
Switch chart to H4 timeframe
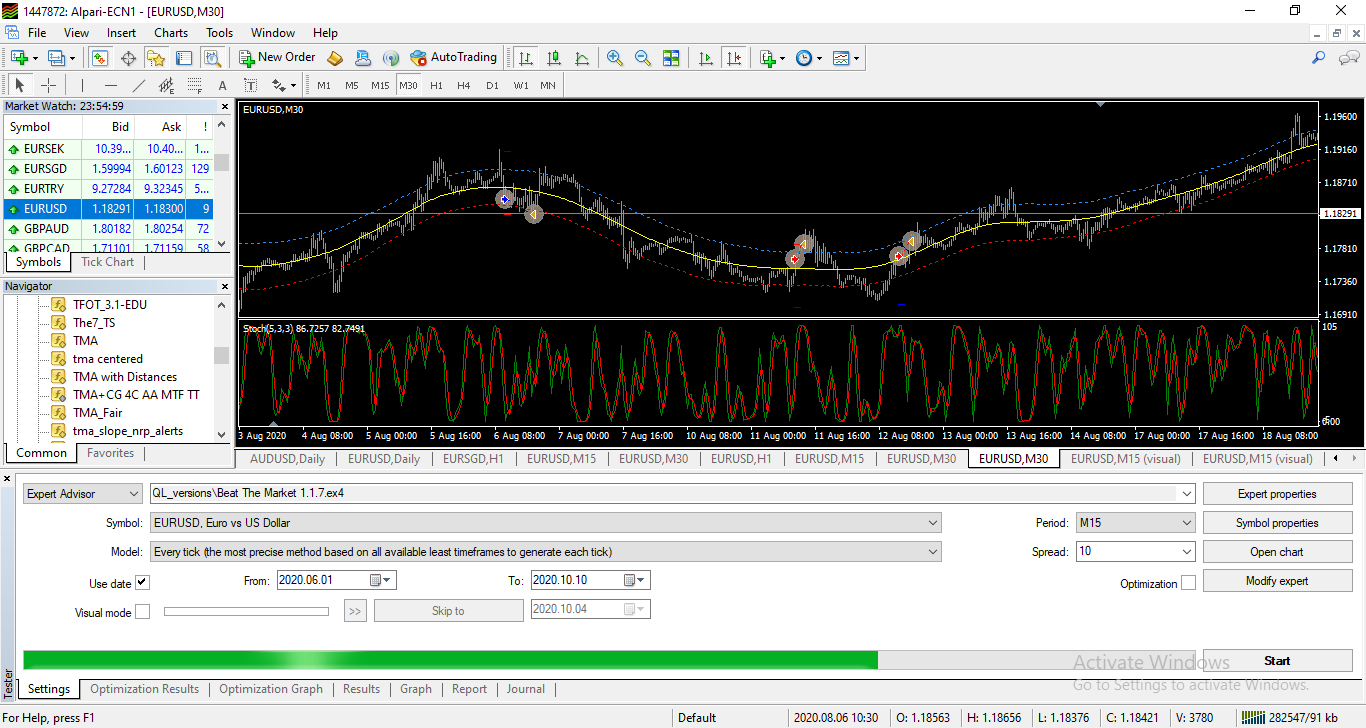pyautogui.click(x=464, y=85)
